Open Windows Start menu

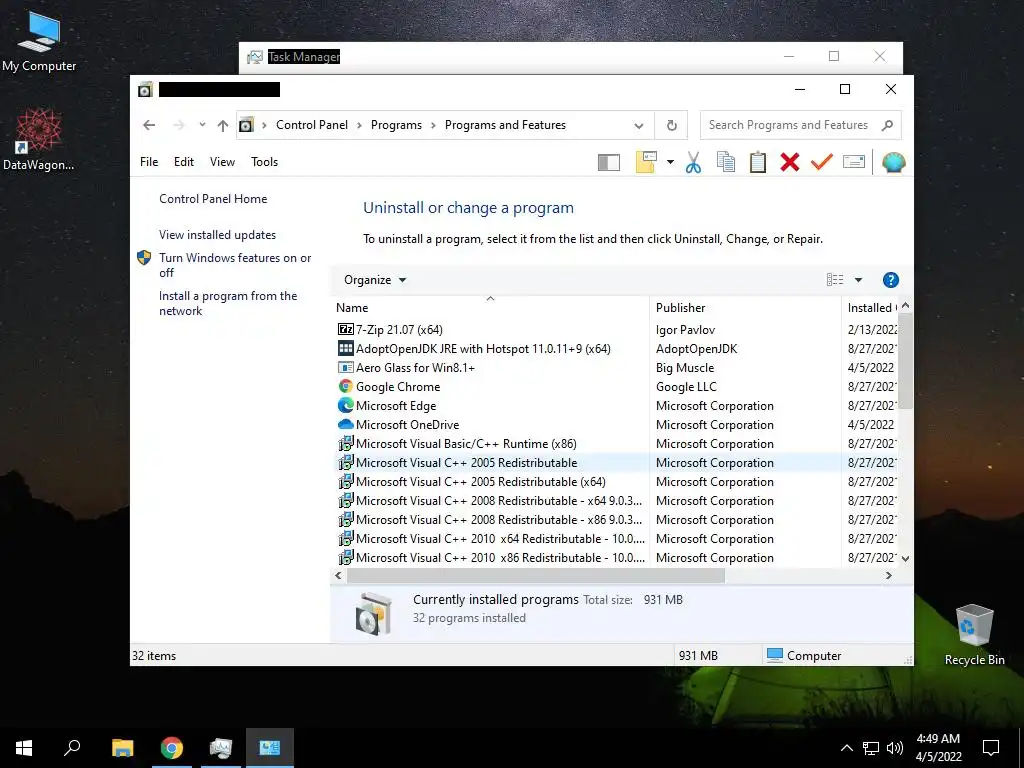[x=24, y=748]
